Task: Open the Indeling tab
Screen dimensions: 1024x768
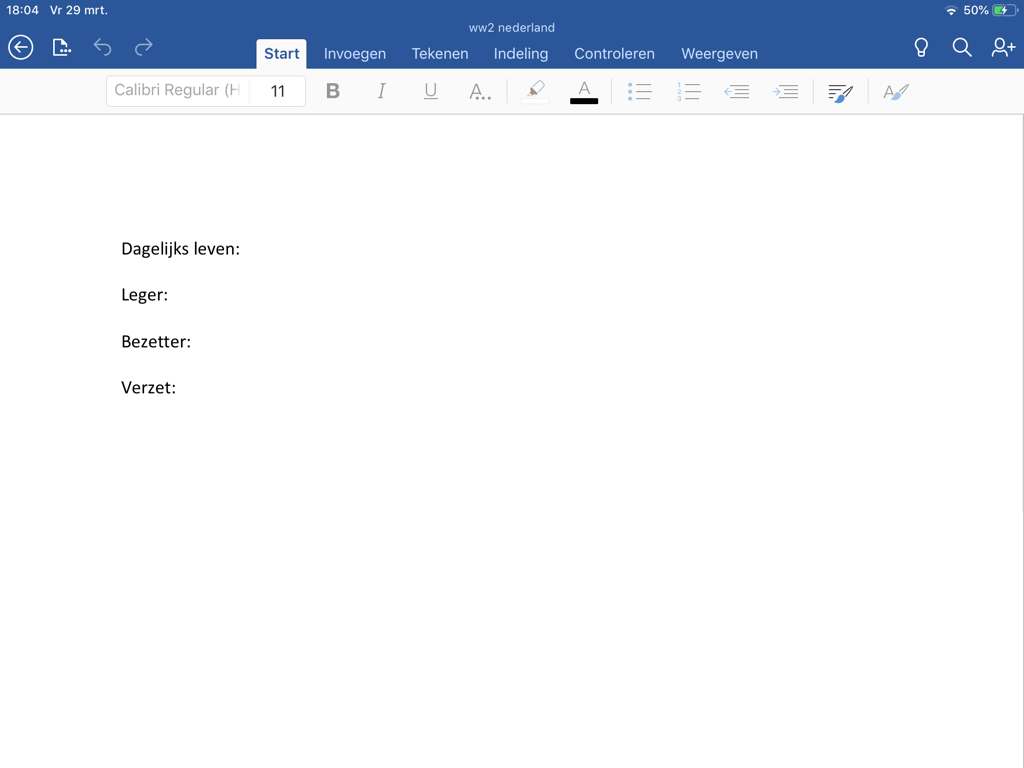Action: coord(521,54)
